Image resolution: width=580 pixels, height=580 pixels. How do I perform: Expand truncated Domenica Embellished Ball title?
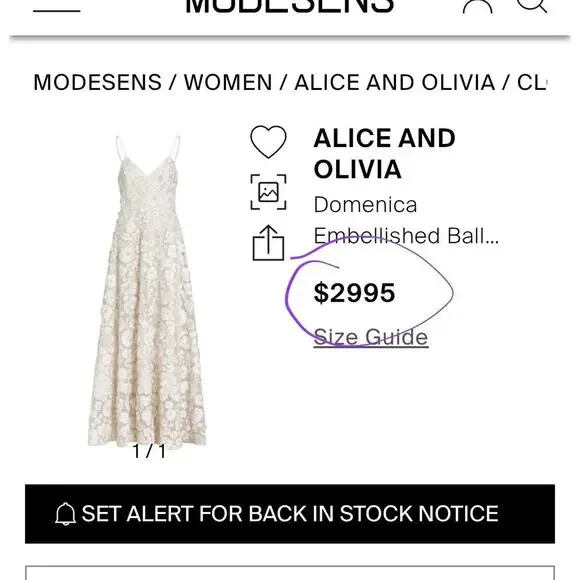[406, 220]
